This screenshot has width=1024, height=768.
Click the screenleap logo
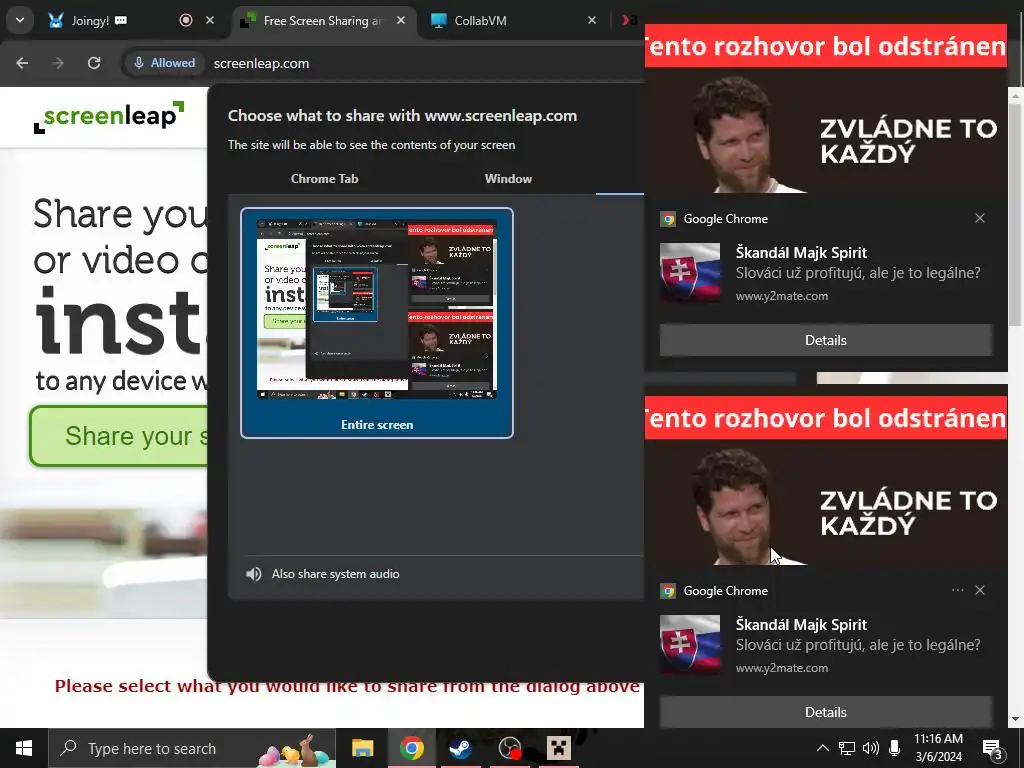click(109, 117)
